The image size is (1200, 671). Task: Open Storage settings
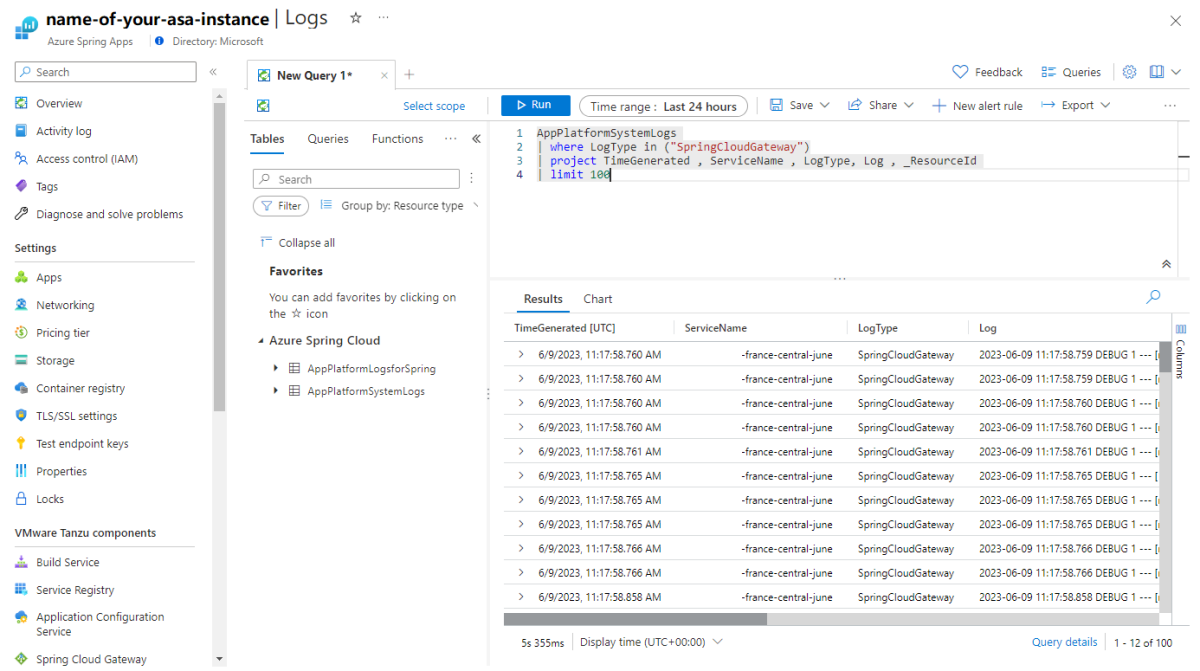pyautogui.click(x=55, y=361)
